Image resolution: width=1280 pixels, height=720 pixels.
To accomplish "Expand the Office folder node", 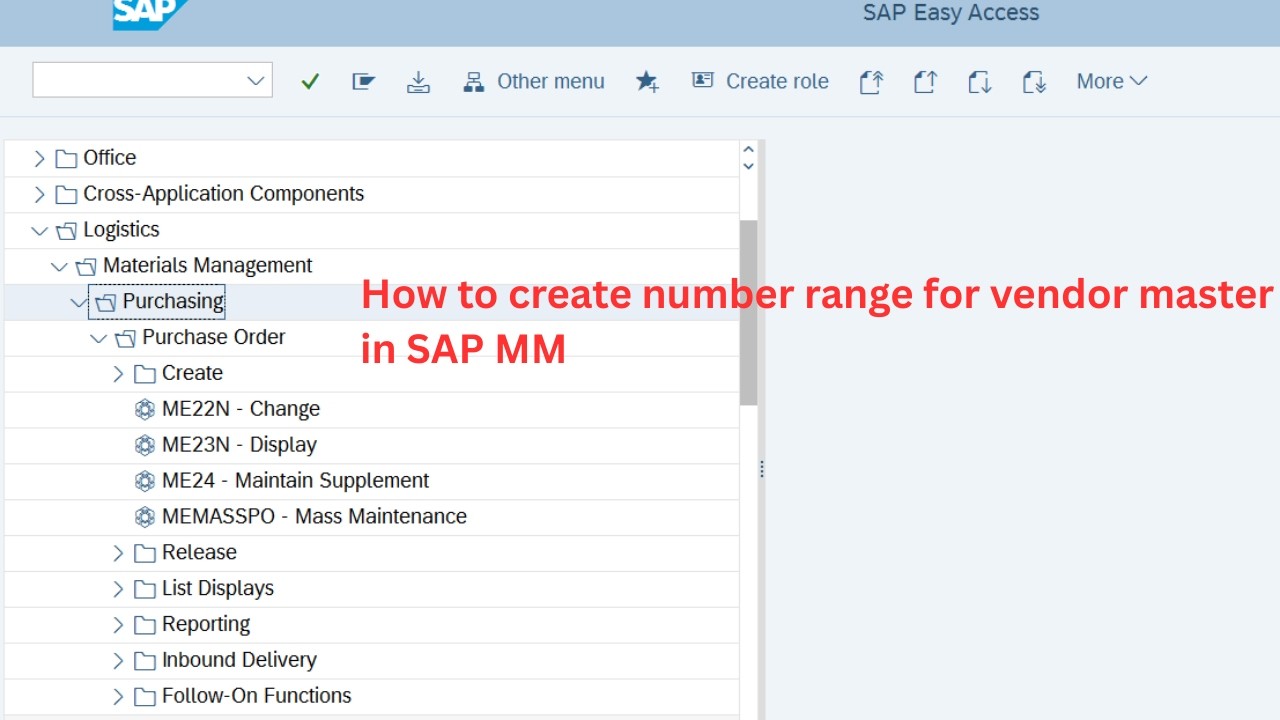I will 39,158.
